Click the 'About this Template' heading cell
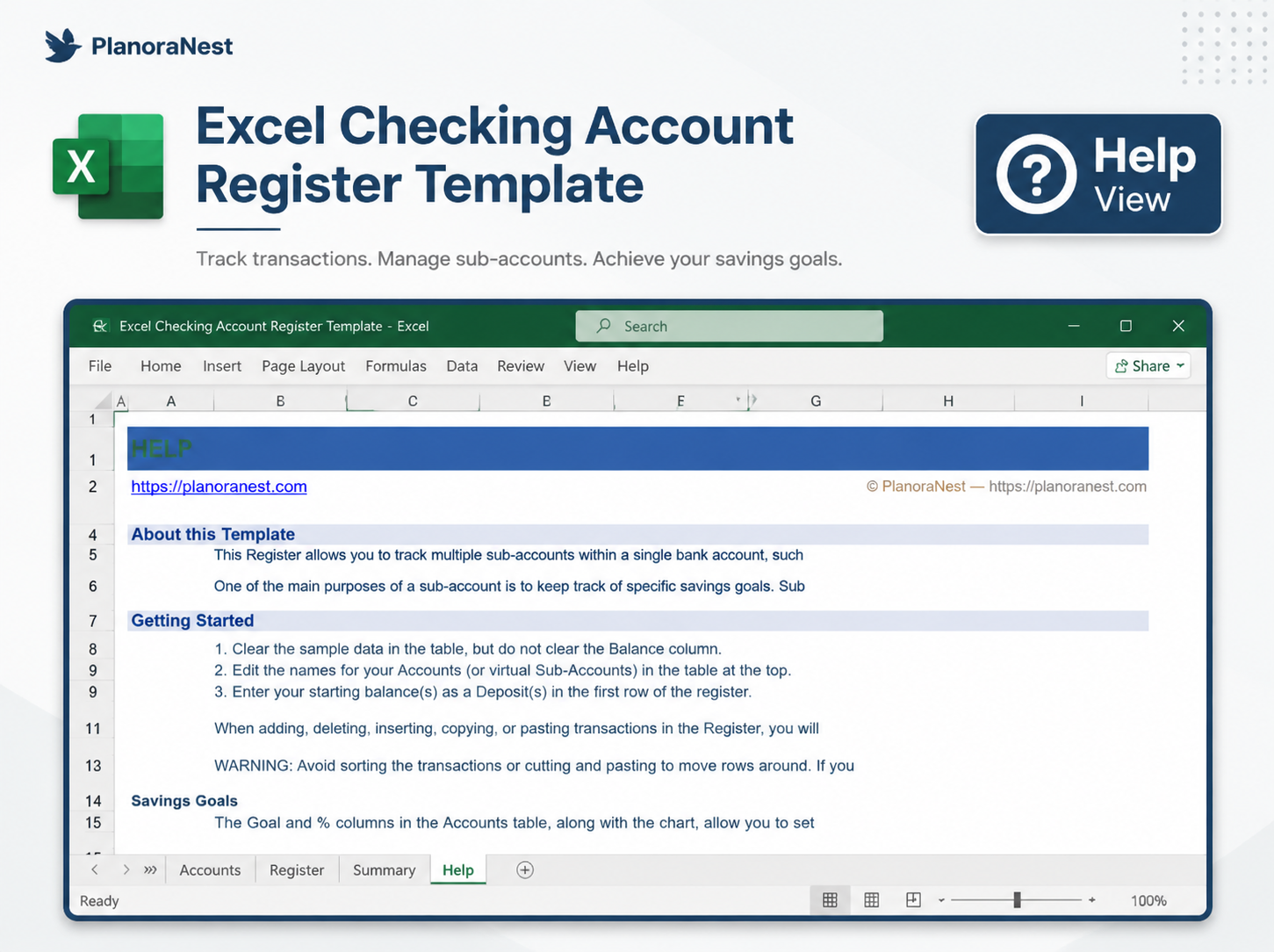 (638, 534)
